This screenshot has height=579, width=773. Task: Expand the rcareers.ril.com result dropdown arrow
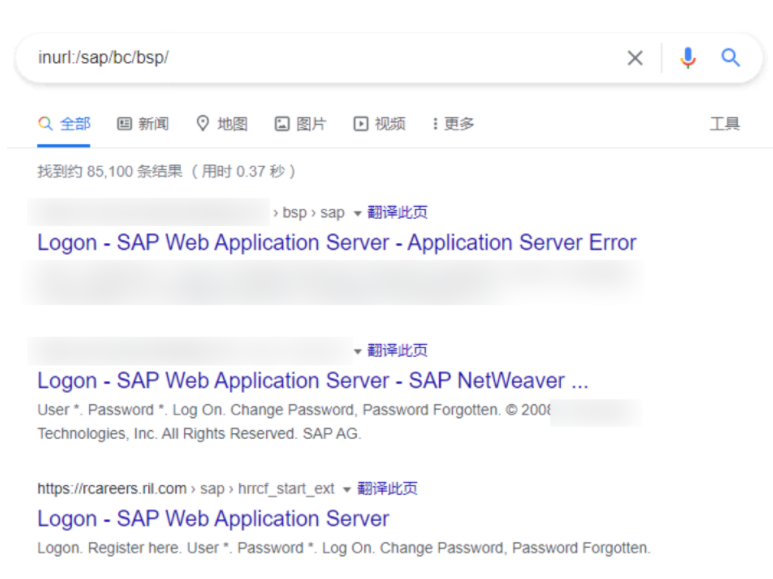(347, 489)
